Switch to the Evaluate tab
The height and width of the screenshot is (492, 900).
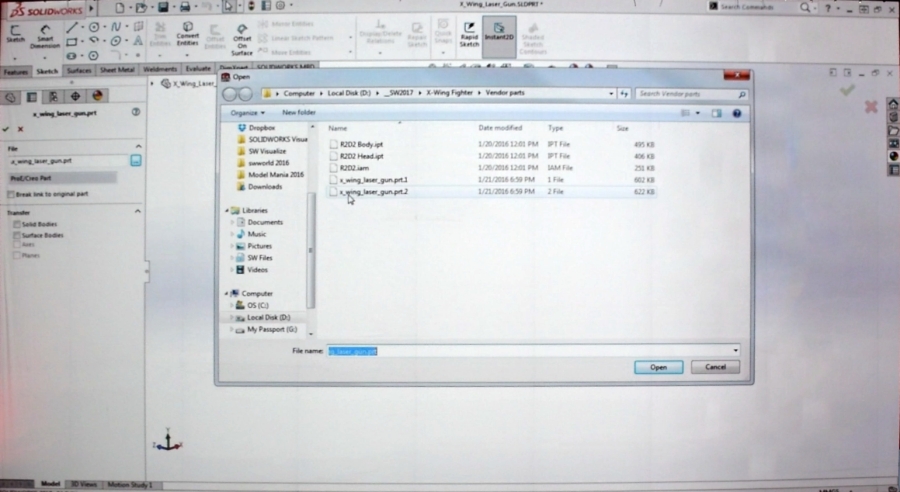[x=198, y=69]
